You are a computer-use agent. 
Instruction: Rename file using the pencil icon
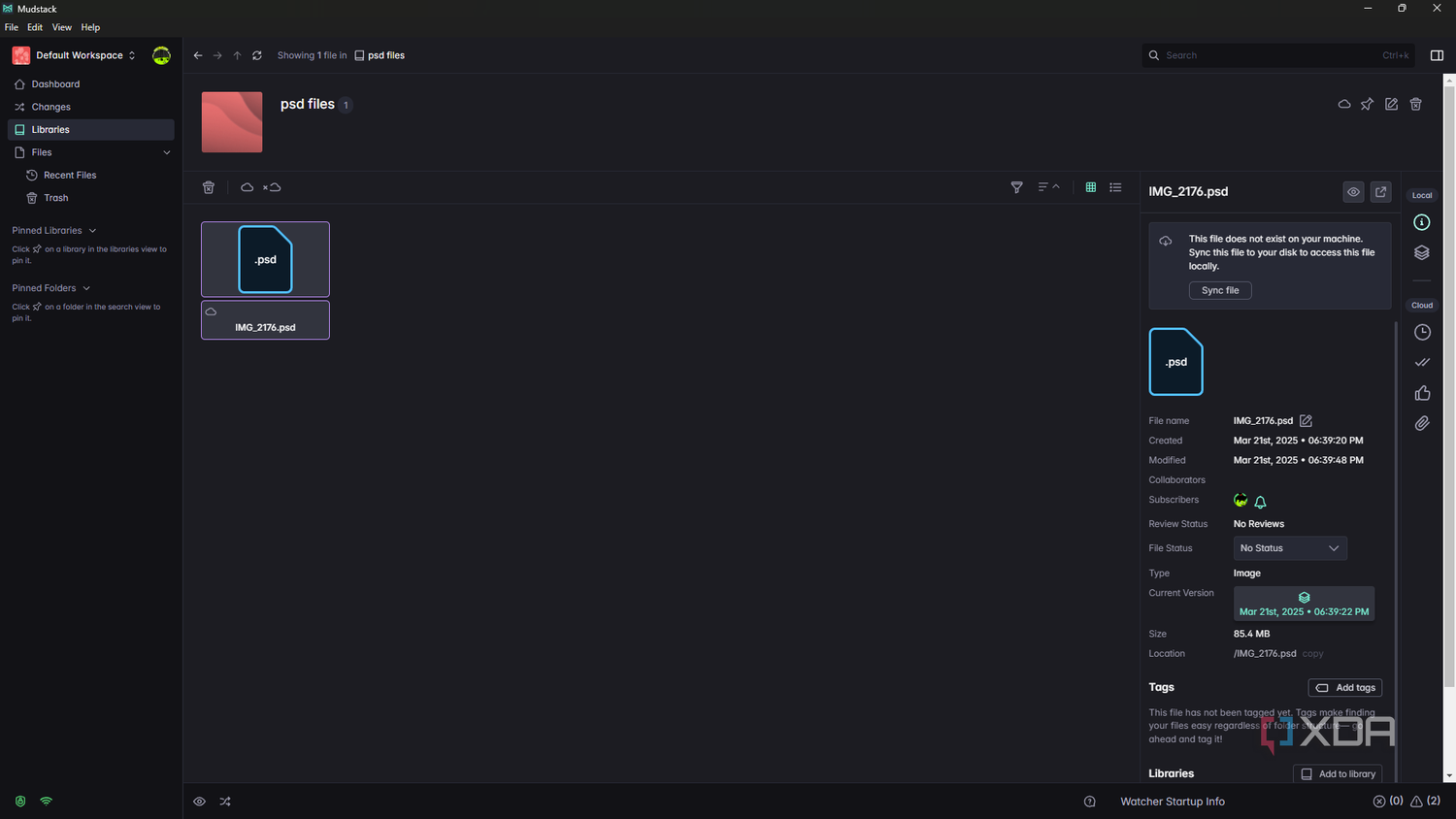pyautogui.click(x=1307, y=421)
